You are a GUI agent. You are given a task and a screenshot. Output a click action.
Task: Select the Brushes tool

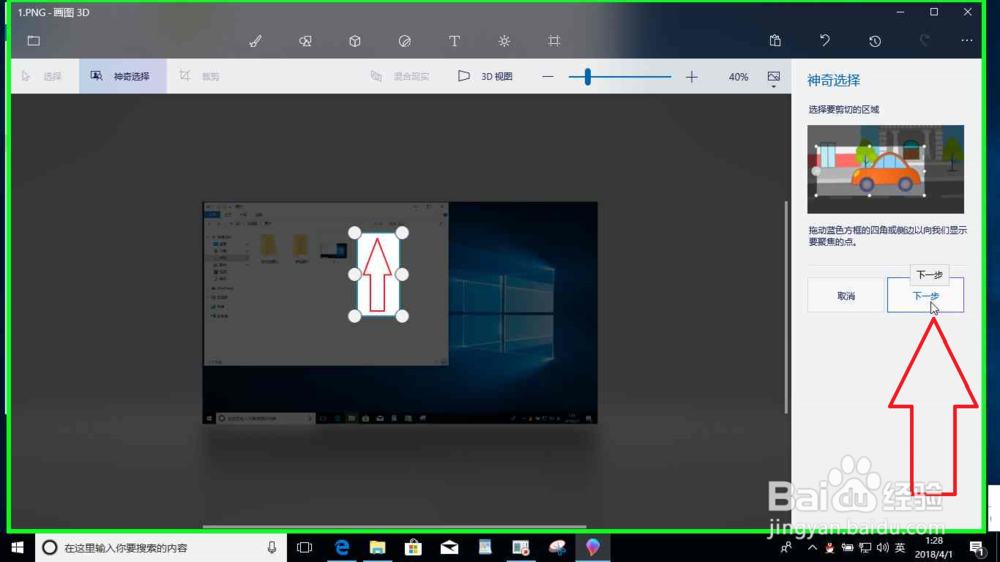click(255, 41)
